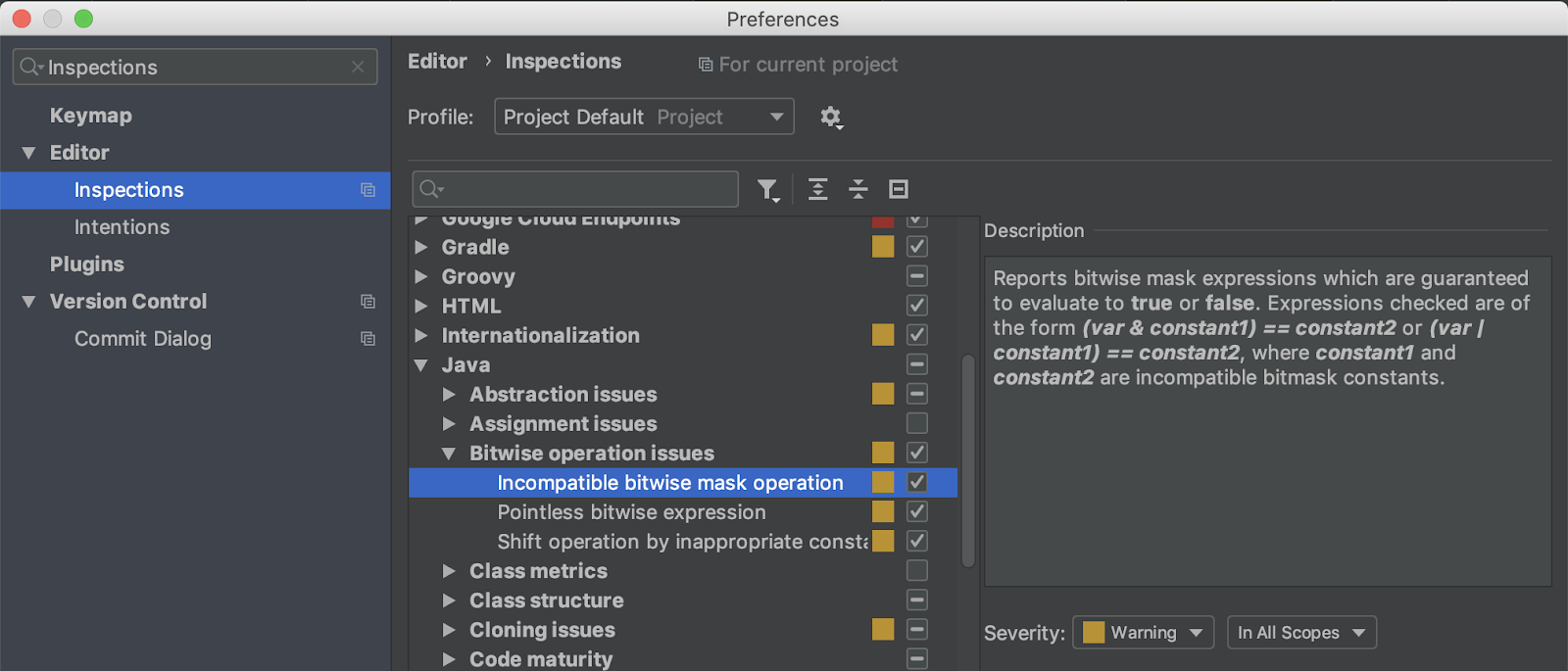Open the Project Default profile dropdown

point(644,118)
